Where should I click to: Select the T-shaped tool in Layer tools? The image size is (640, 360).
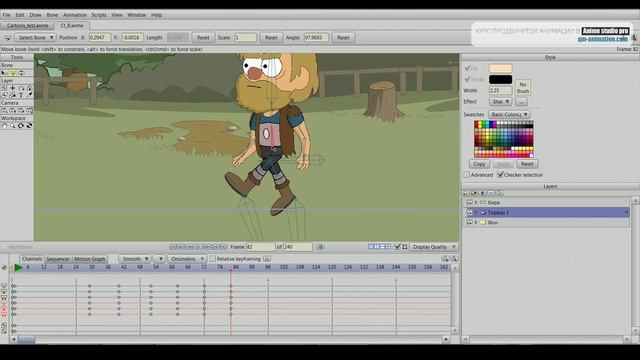(21, 96)
